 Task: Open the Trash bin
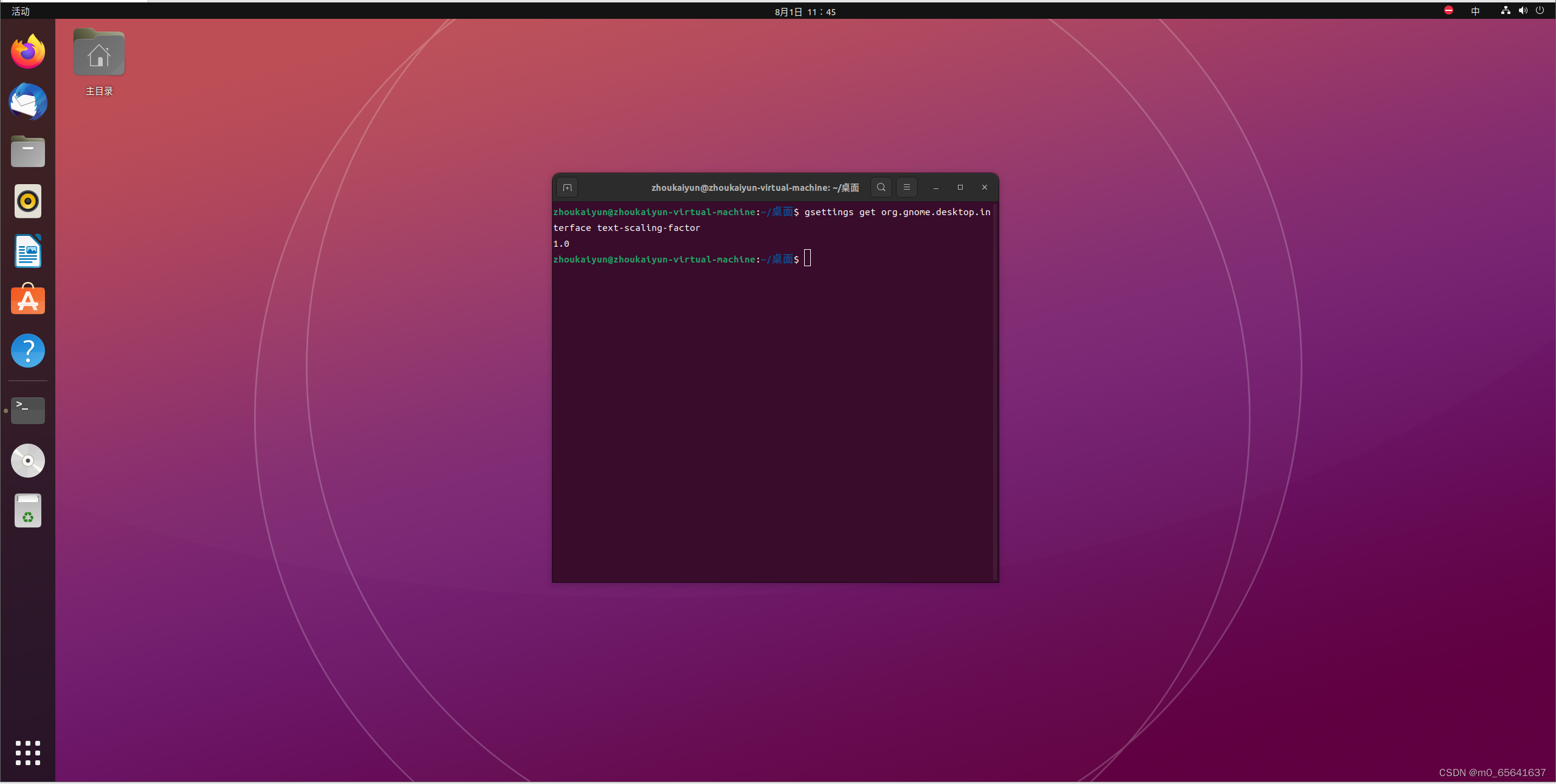tap(28, 511)
